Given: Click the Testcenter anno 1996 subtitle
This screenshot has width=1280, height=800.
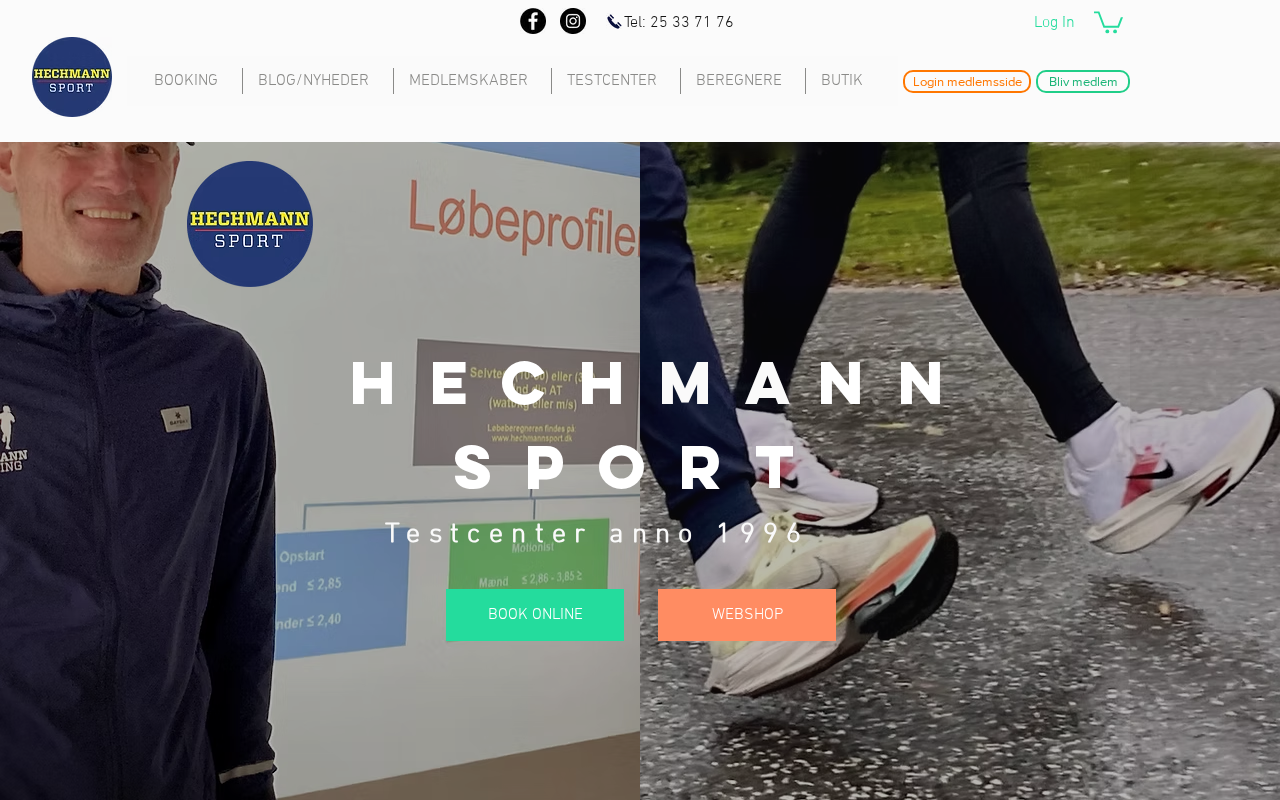Looking at the screenshot, I should coord(595,534).
